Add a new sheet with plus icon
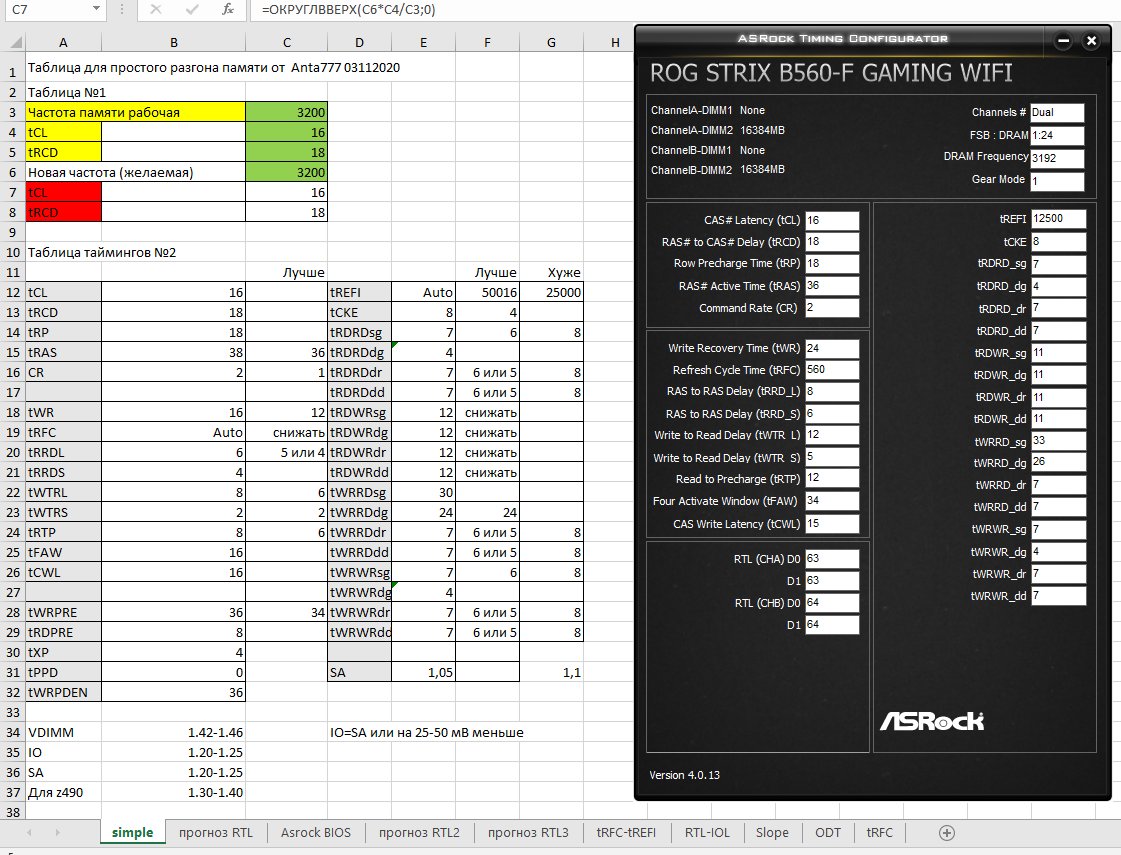The width and height of the screenshot is (1121, 855). coord(947,832)
